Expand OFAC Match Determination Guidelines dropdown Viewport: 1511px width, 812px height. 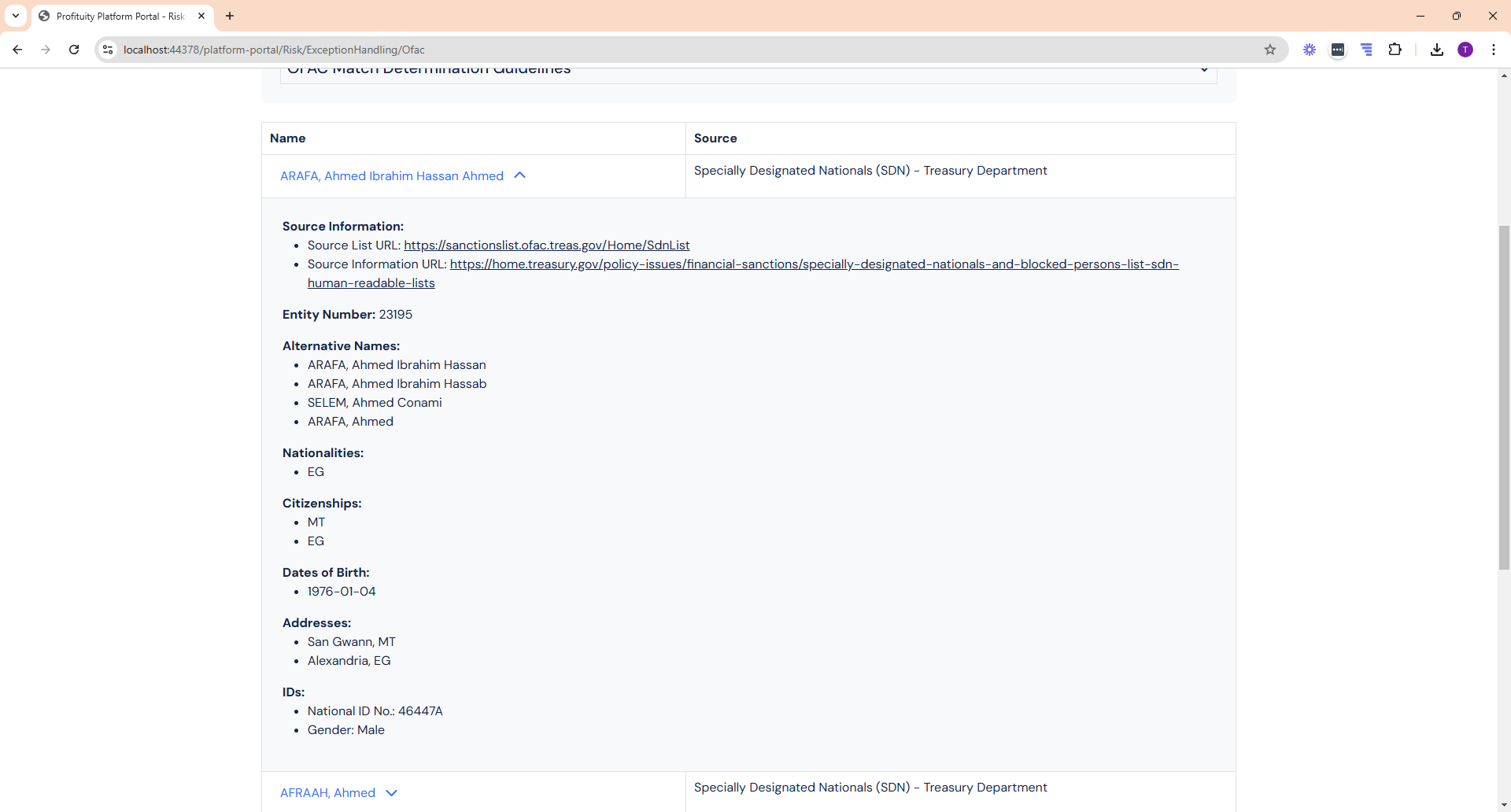click(1203, 71)
